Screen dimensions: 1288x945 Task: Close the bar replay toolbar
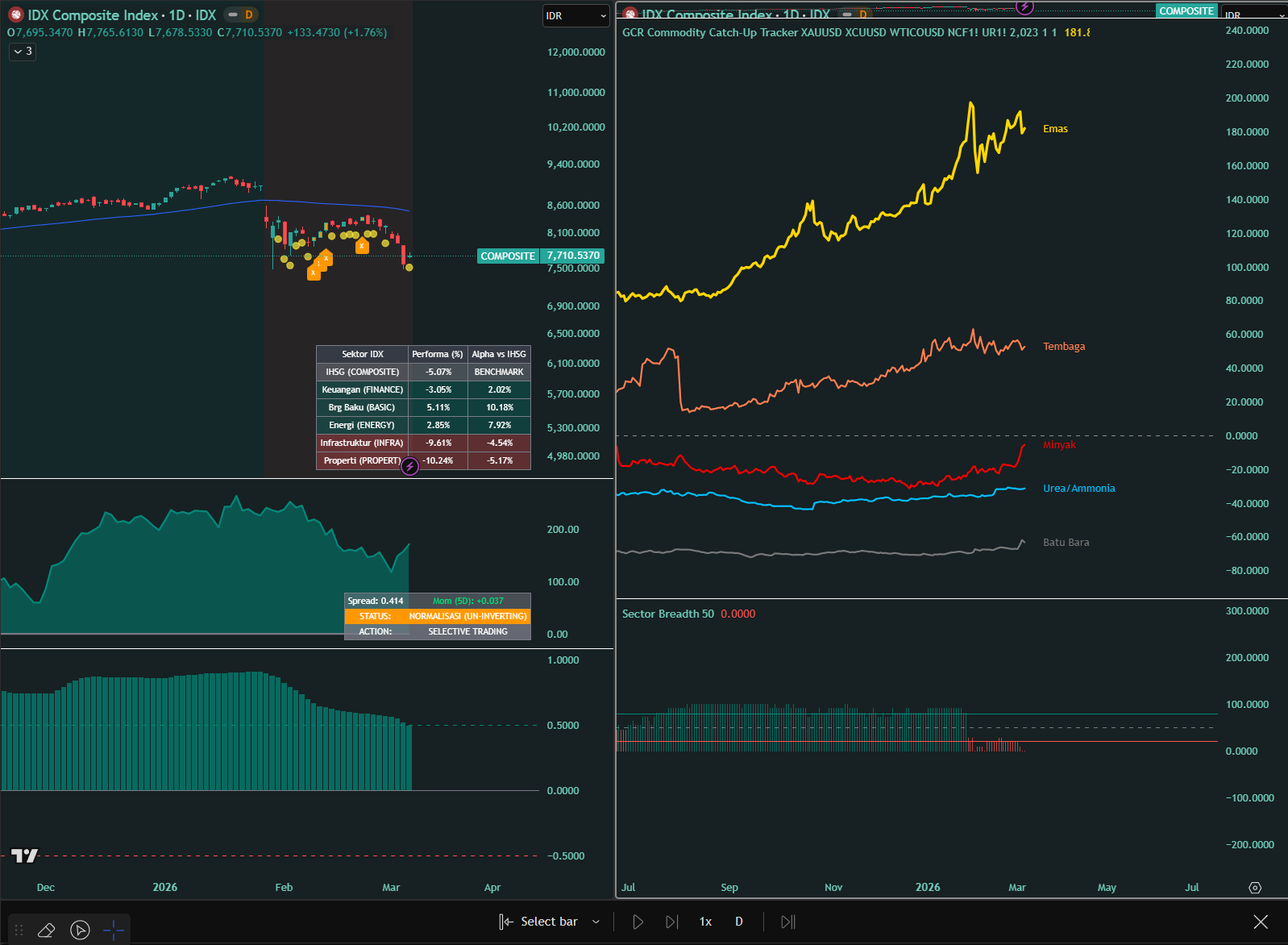pos(1261,922)
